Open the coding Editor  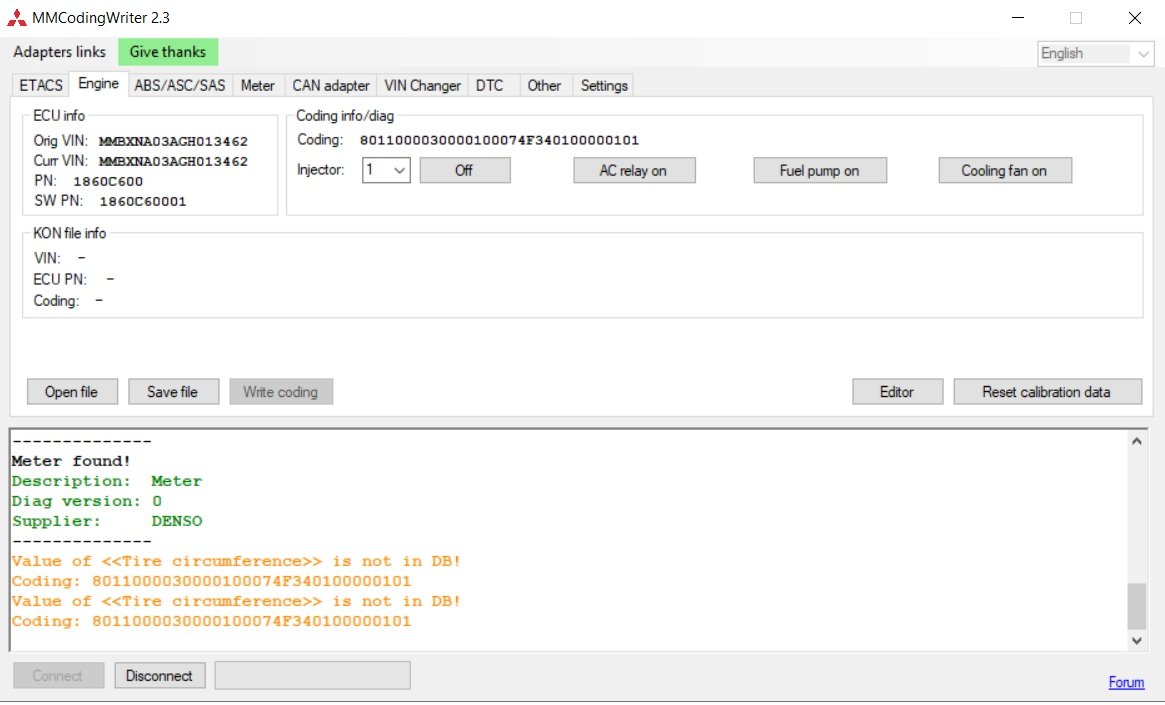[x=898, y=392]
